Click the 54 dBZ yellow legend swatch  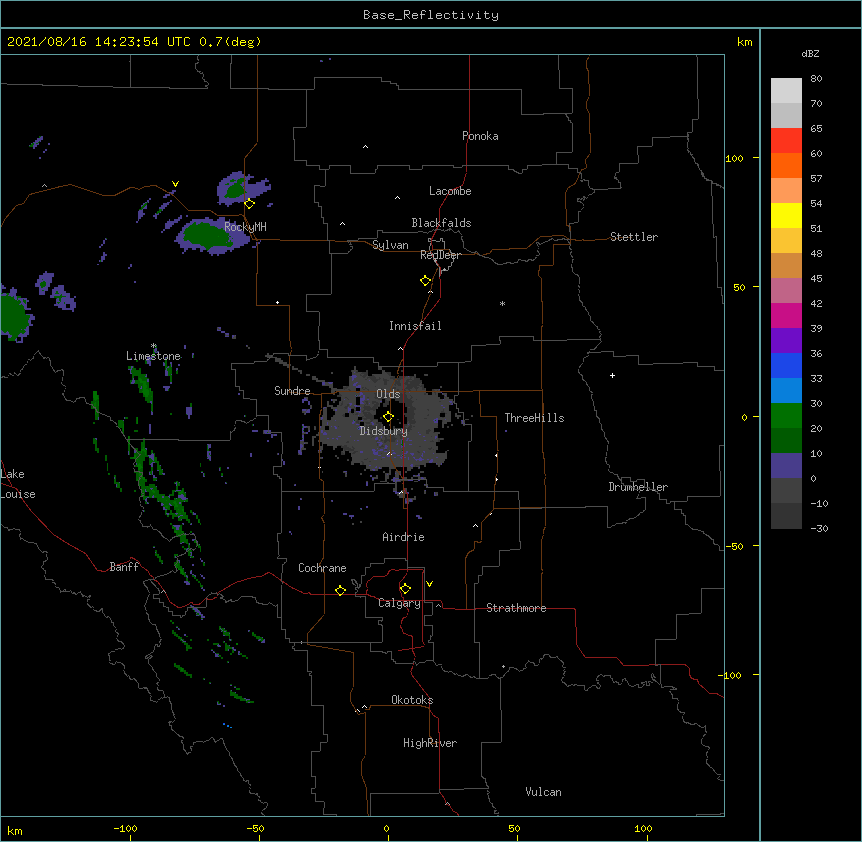[786, 215]
